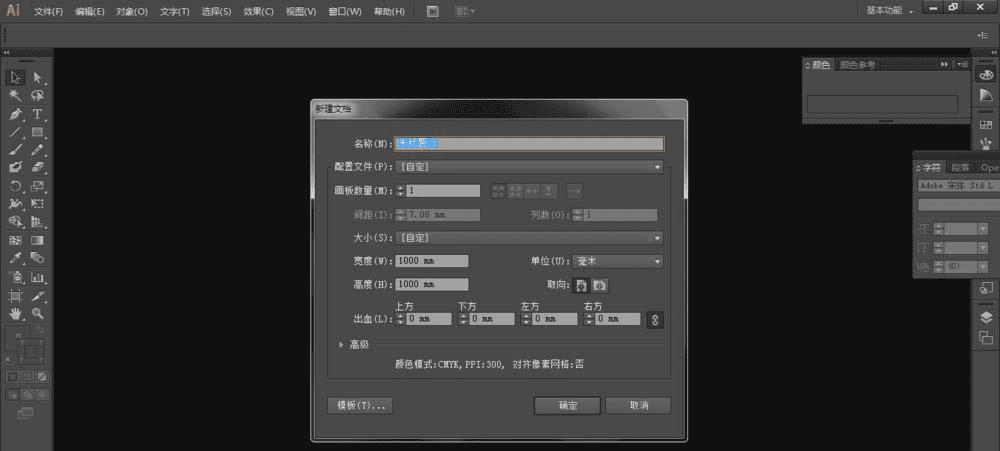Select the Eyedropper tool
Image resolution: width=1000 pixels, height=451 pixels.
coord(16,258)
